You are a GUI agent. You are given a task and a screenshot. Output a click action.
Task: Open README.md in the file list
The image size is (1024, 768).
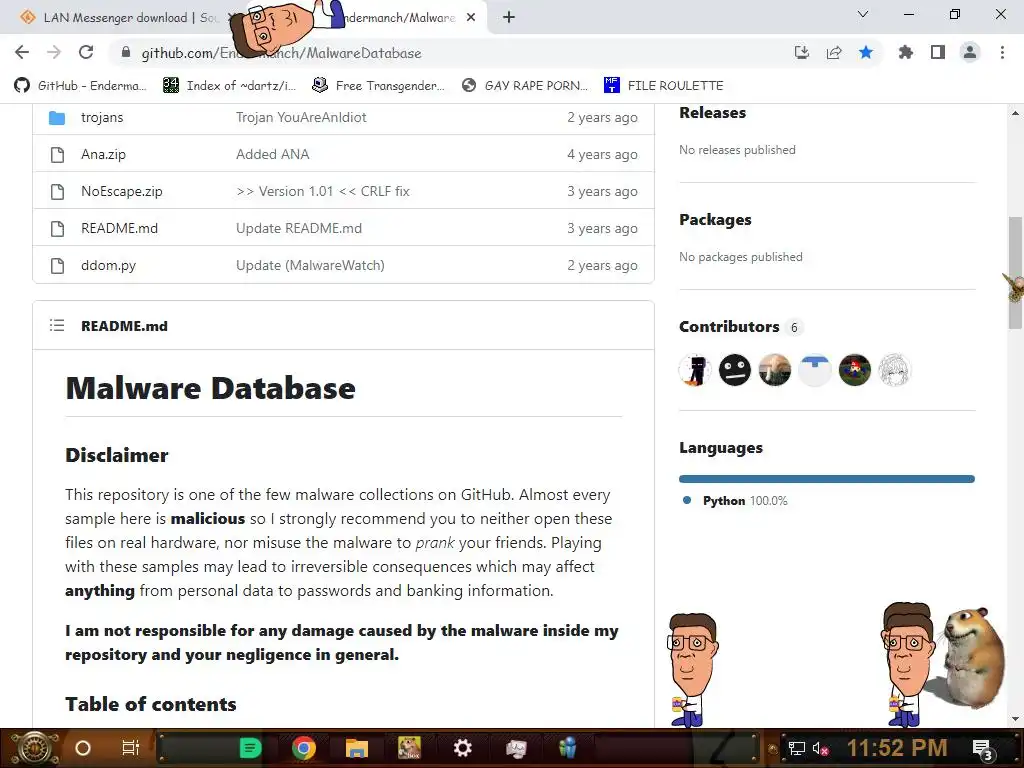pyautogui.click(x=120, y=229)
